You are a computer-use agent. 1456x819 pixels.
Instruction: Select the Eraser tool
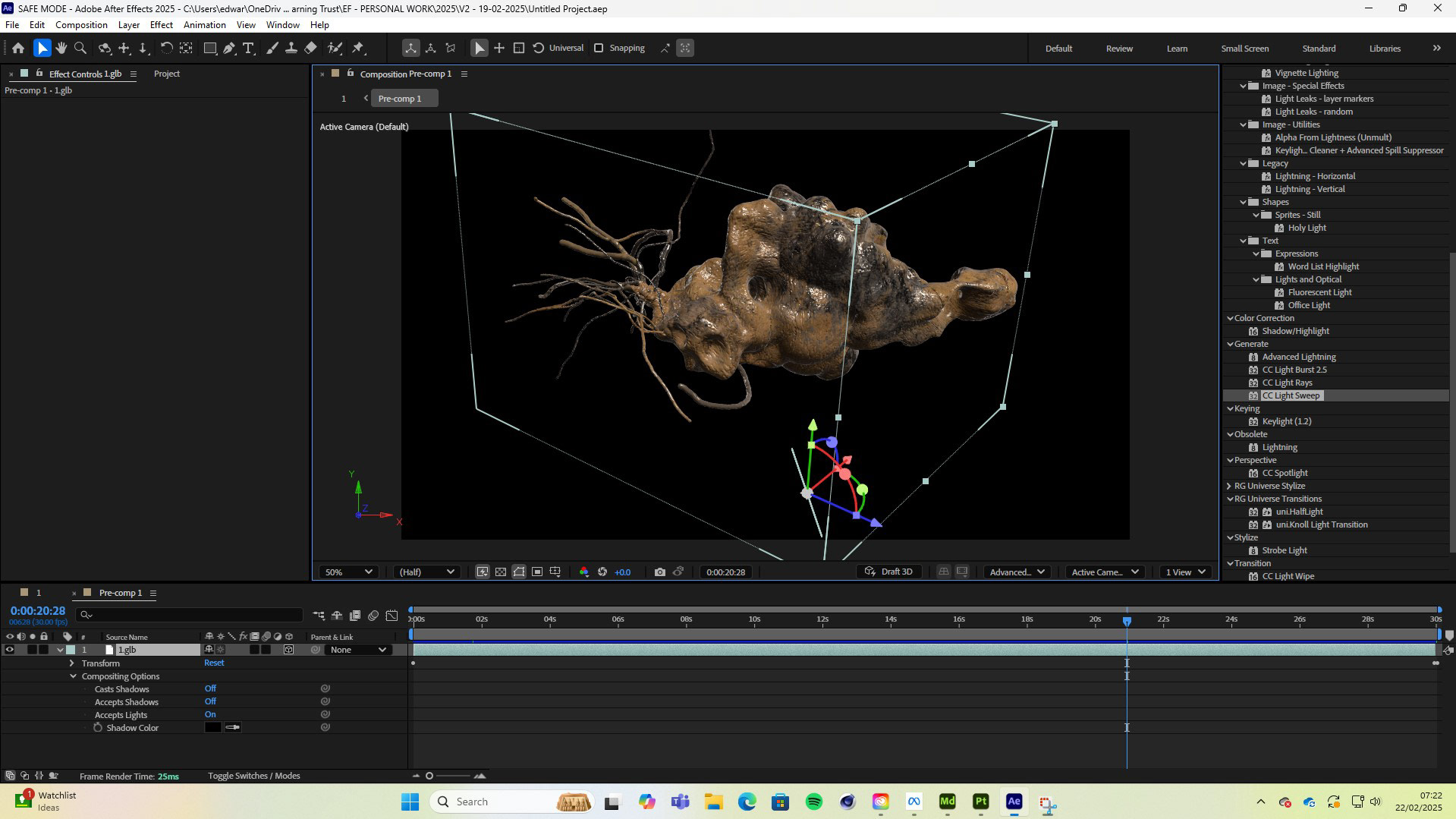click(311, 48)
